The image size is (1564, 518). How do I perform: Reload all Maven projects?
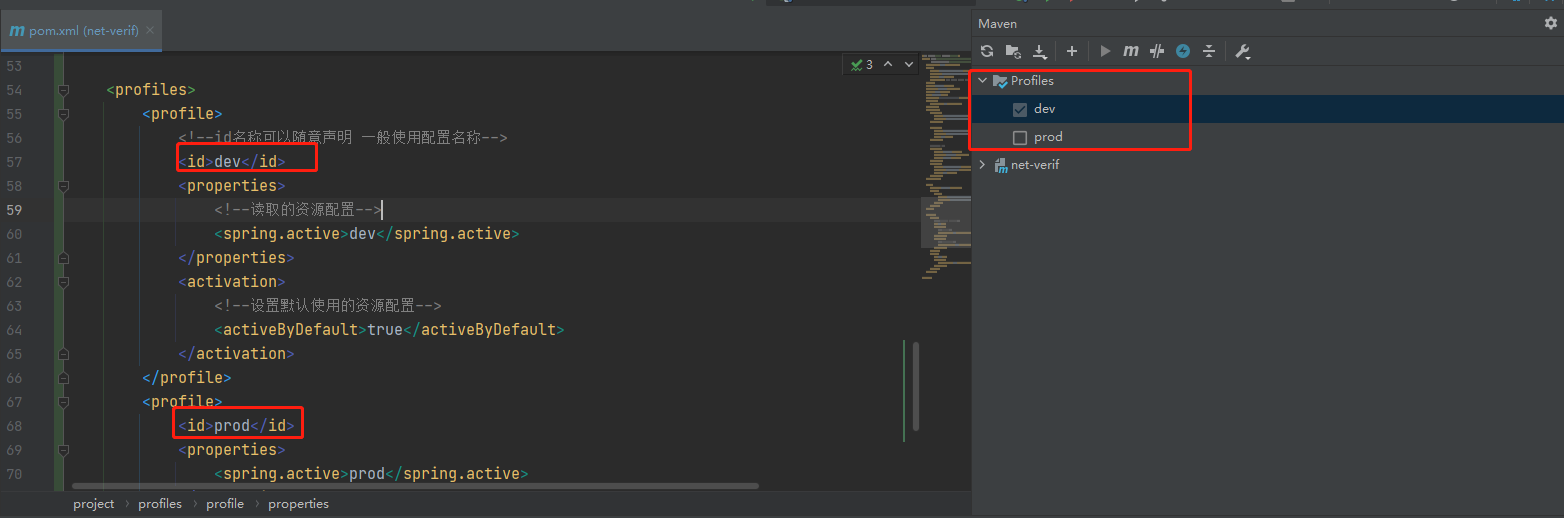tap(987, 51)
